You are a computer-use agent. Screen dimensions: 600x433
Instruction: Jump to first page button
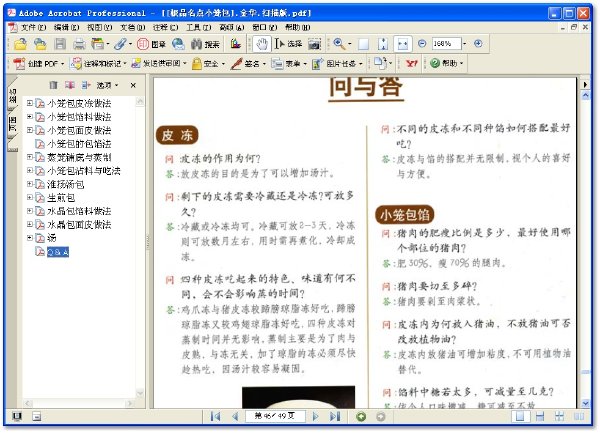coord(215,416)
